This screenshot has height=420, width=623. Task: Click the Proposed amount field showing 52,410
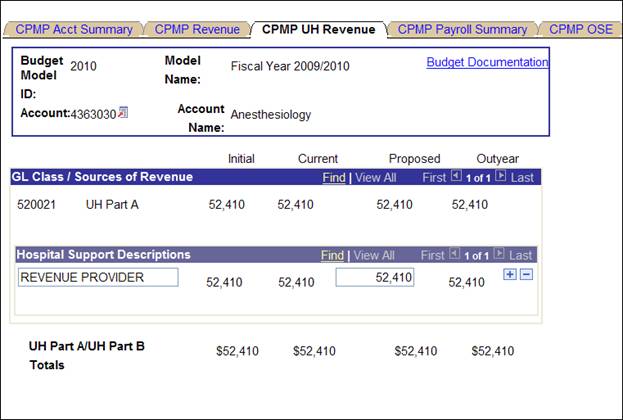pos(375,277)
